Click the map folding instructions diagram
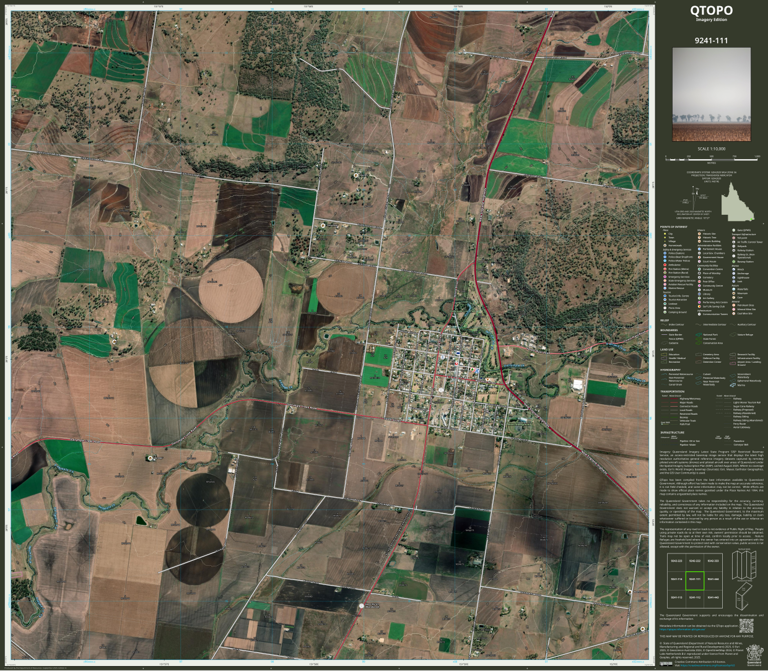 (743, 579)
